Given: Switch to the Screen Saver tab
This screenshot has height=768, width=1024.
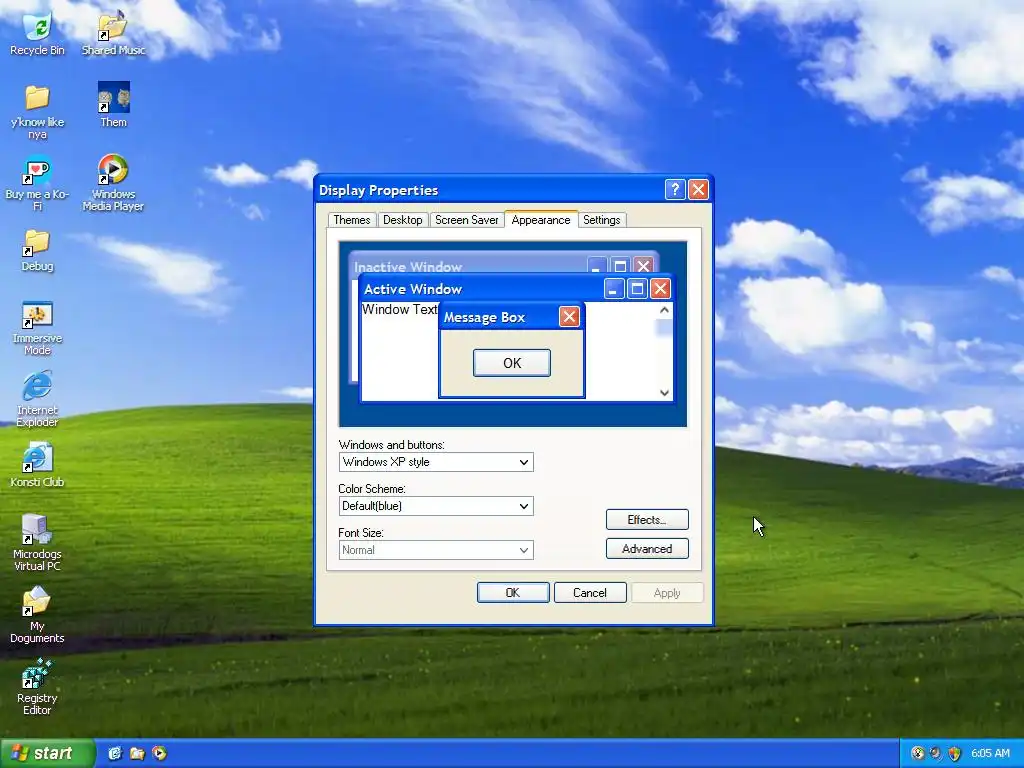Looking at the screenshot, I should (x=466, y=220).
